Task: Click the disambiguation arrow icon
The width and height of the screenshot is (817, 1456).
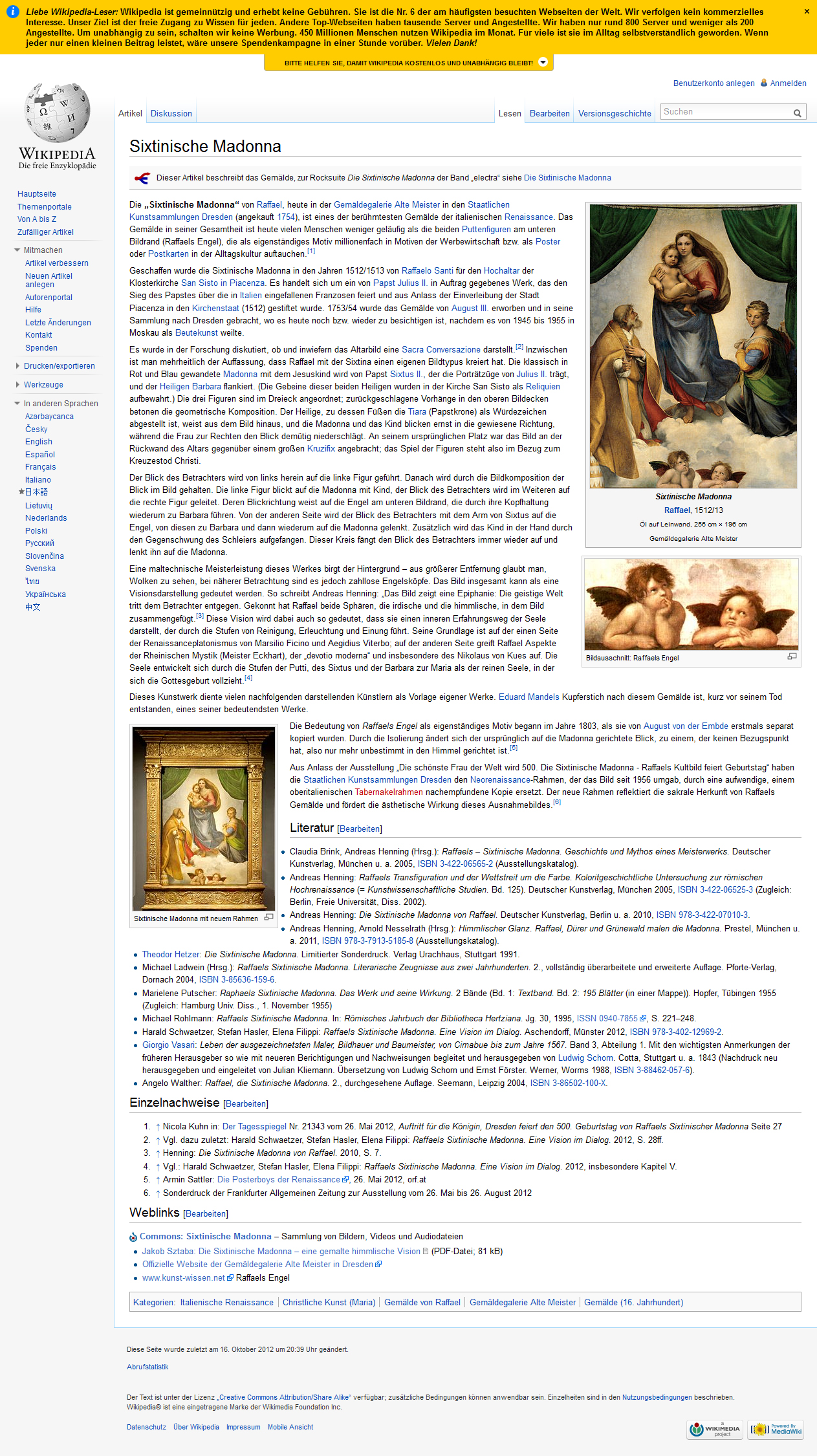Action: (x=142, y=178)
